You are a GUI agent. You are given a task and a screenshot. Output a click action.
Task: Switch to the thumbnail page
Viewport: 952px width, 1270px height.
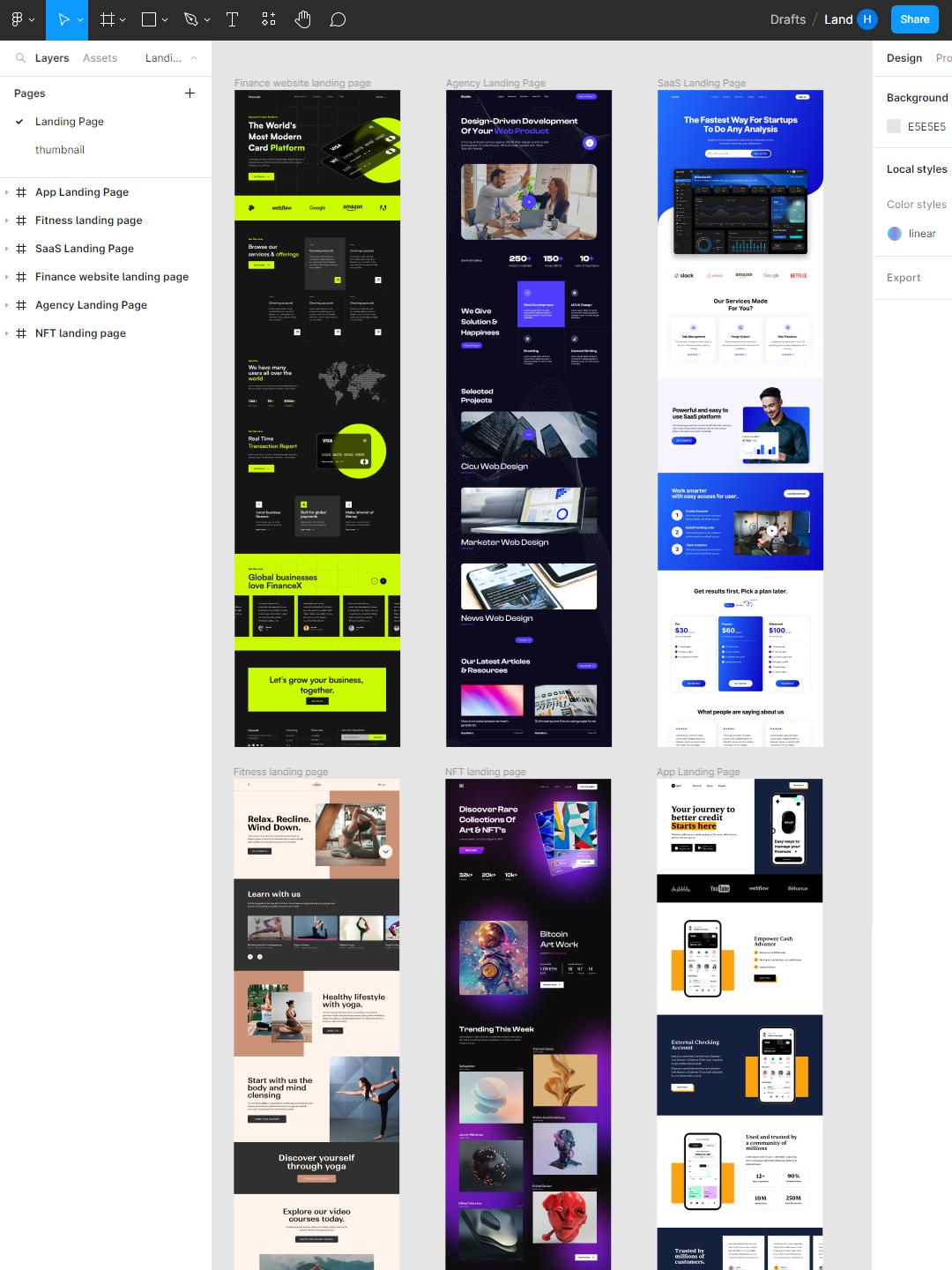tap(60, 150)
